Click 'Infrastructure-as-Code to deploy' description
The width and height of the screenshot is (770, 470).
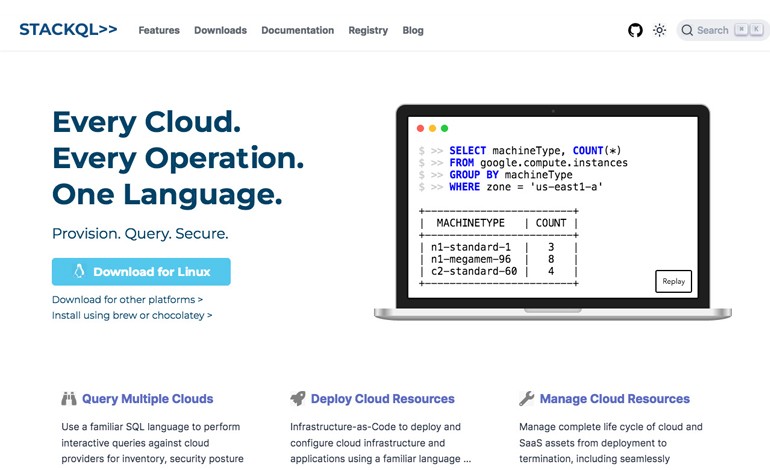[x=381, y=442]
